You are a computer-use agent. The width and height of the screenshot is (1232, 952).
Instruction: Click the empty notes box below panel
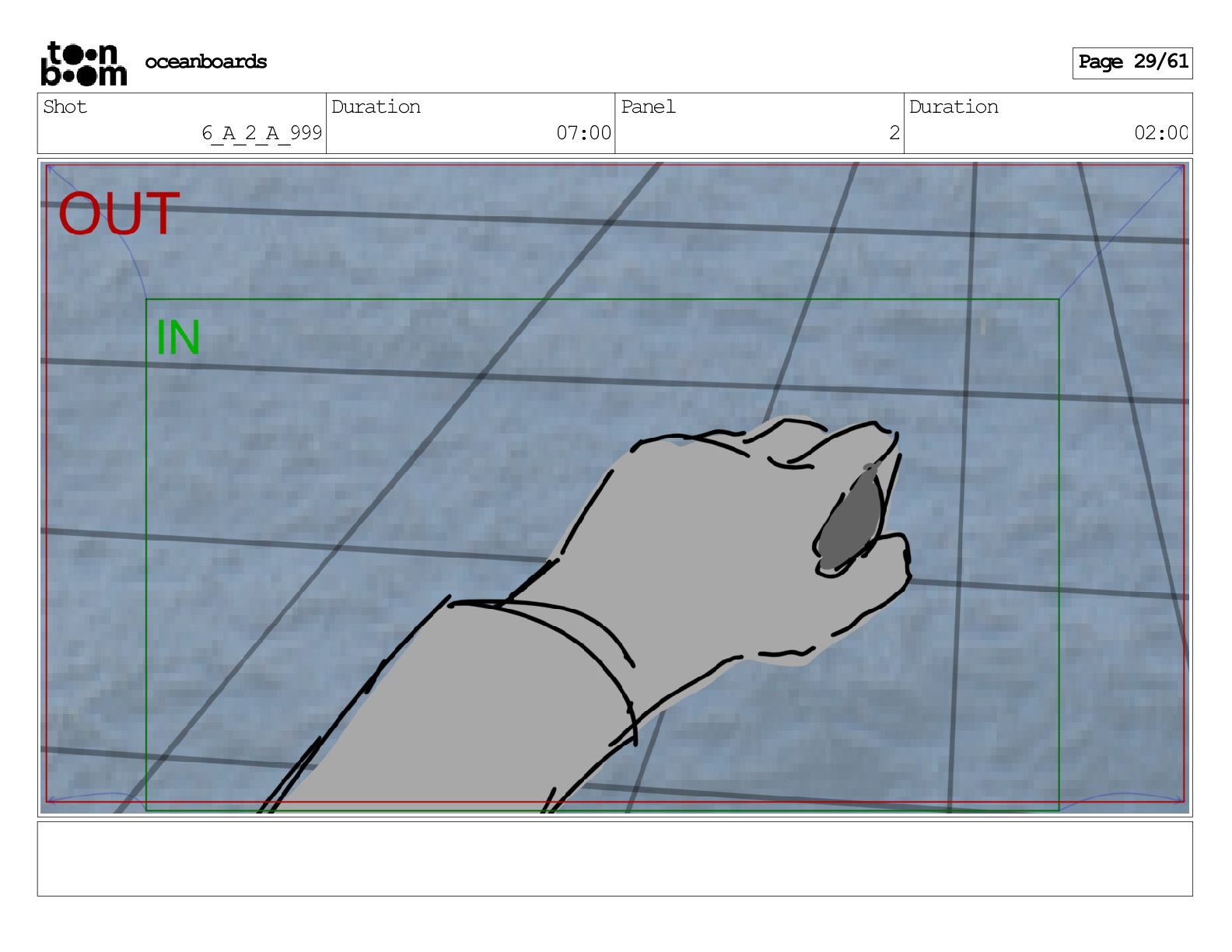pyautogui.click(x=614, y=859)
